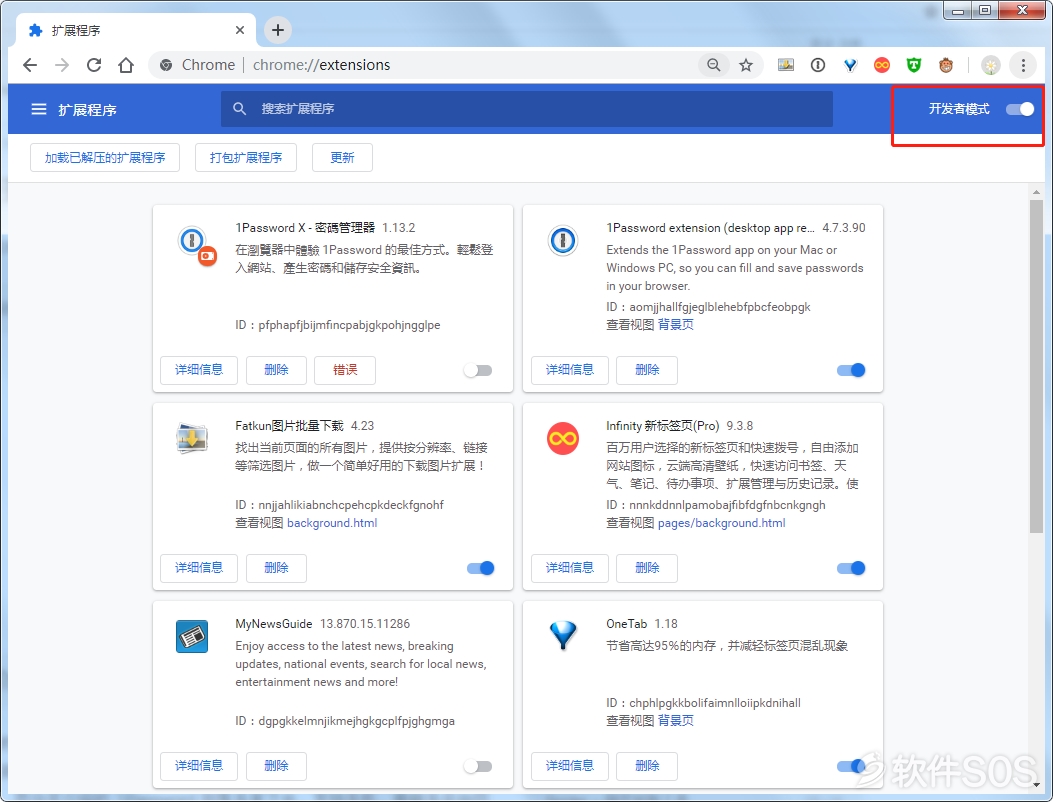
Task: Open details for MyNewsGuide
Action: point(199,766)
